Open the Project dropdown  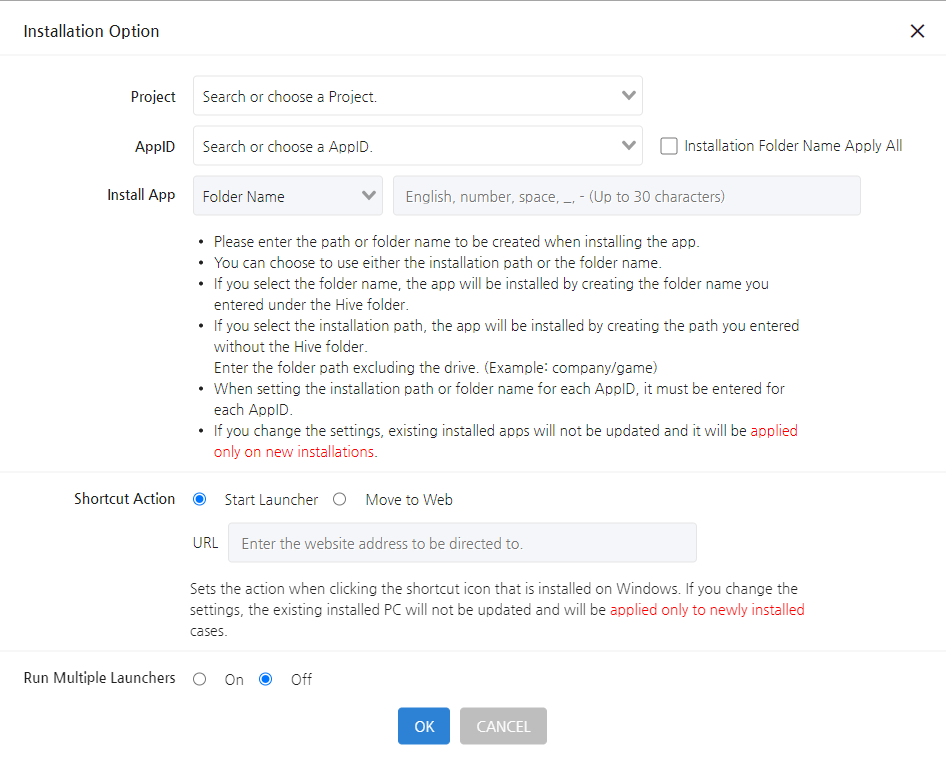417,96
